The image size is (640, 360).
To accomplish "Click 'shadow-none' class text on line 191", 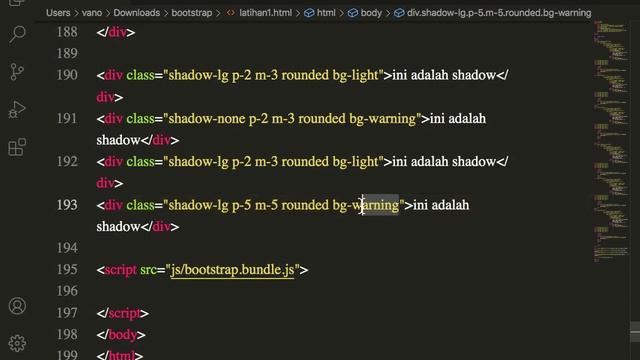I will click(206, 119).
